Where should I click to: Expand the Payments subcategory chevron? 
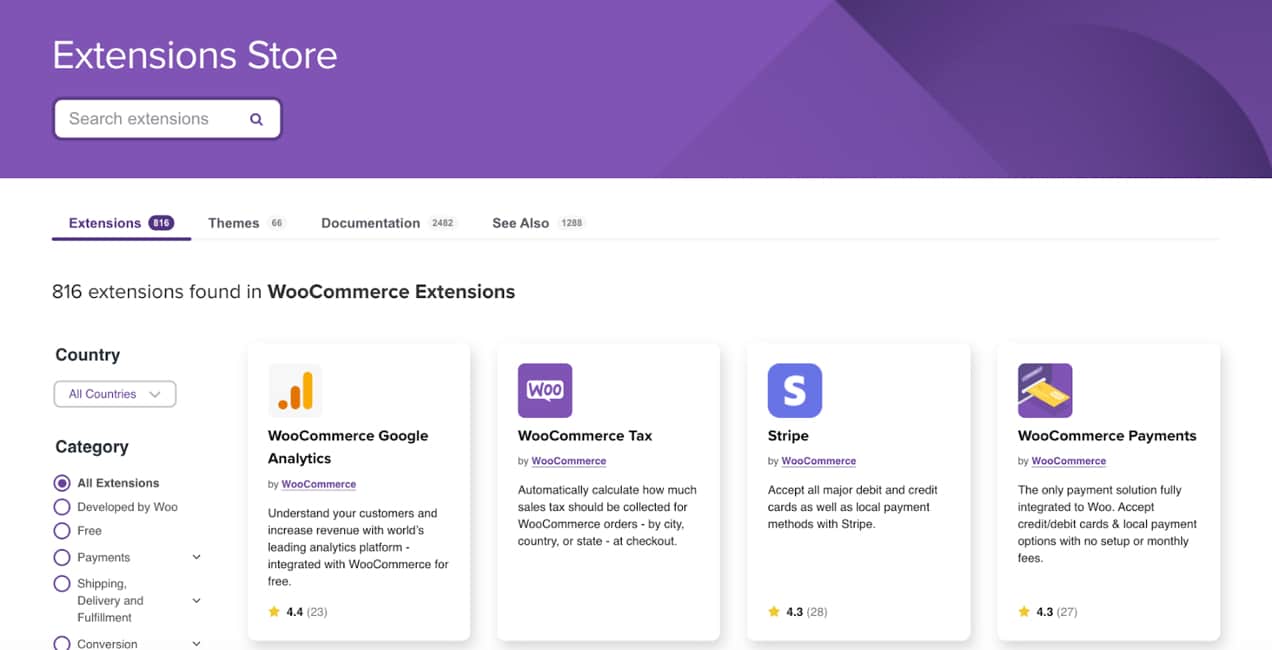[x=196, y=557]
